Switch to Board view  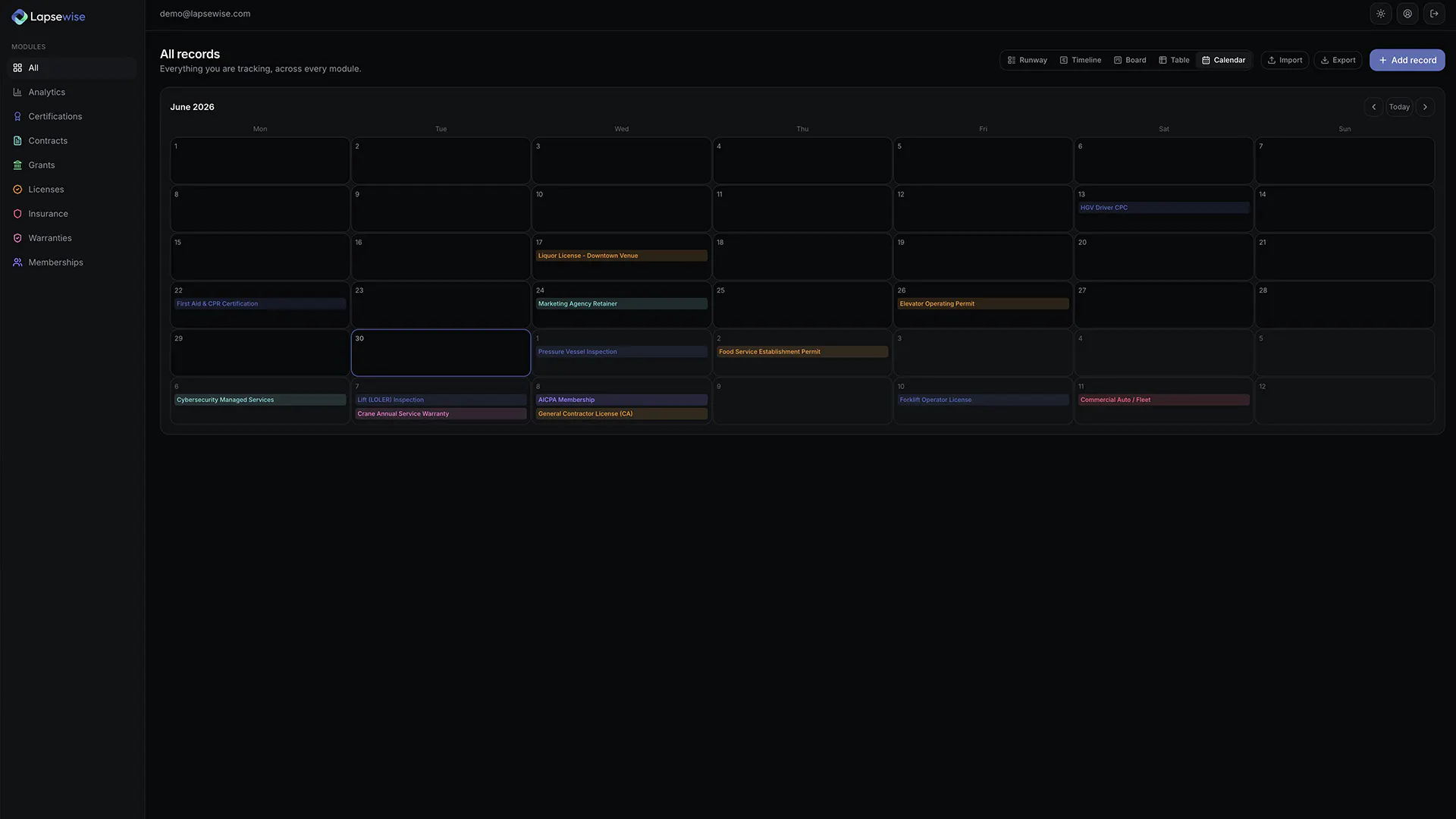click(x=1130, y=60)
